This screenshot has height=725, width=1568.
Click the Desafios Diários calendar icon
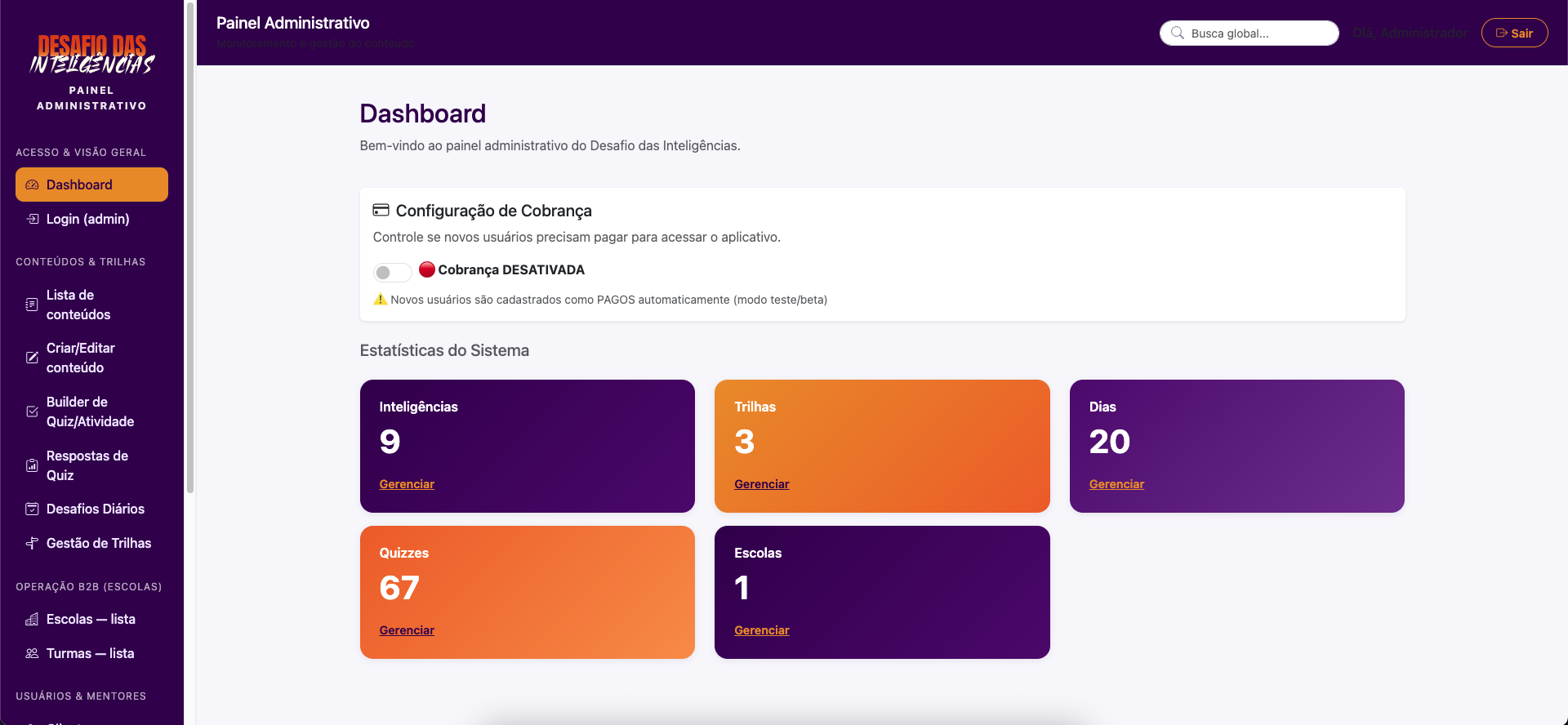click(32, 509)
